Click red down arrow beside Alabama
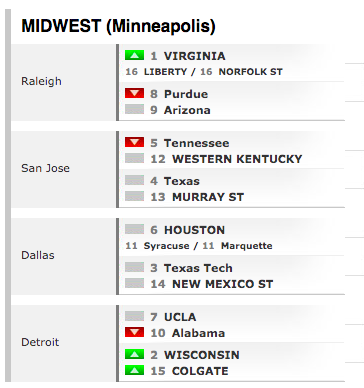364x388 pixels. point(134,332)
